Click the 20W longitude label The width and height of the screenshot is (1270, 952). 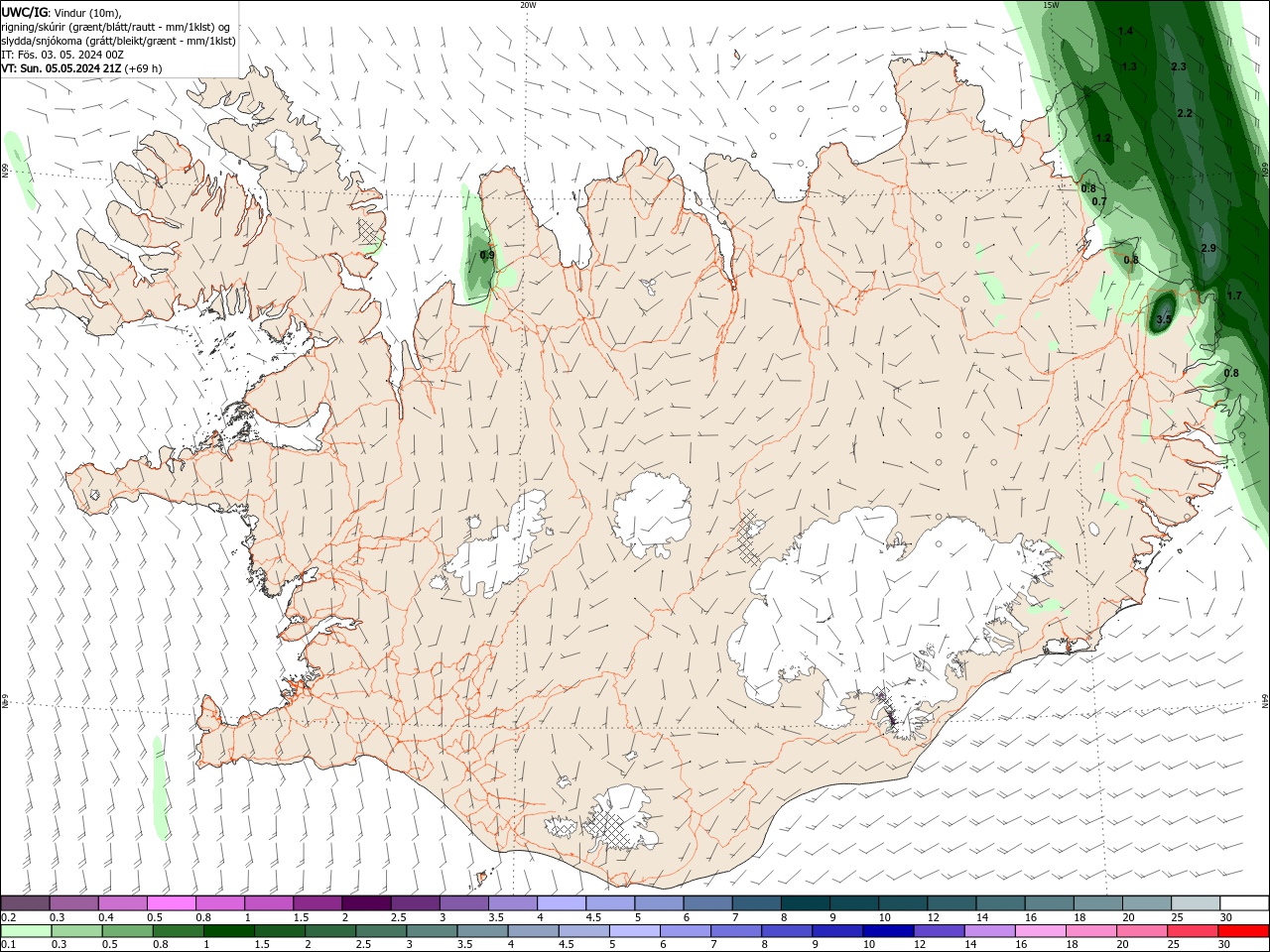pyautogui.click(x=528, y=5)
